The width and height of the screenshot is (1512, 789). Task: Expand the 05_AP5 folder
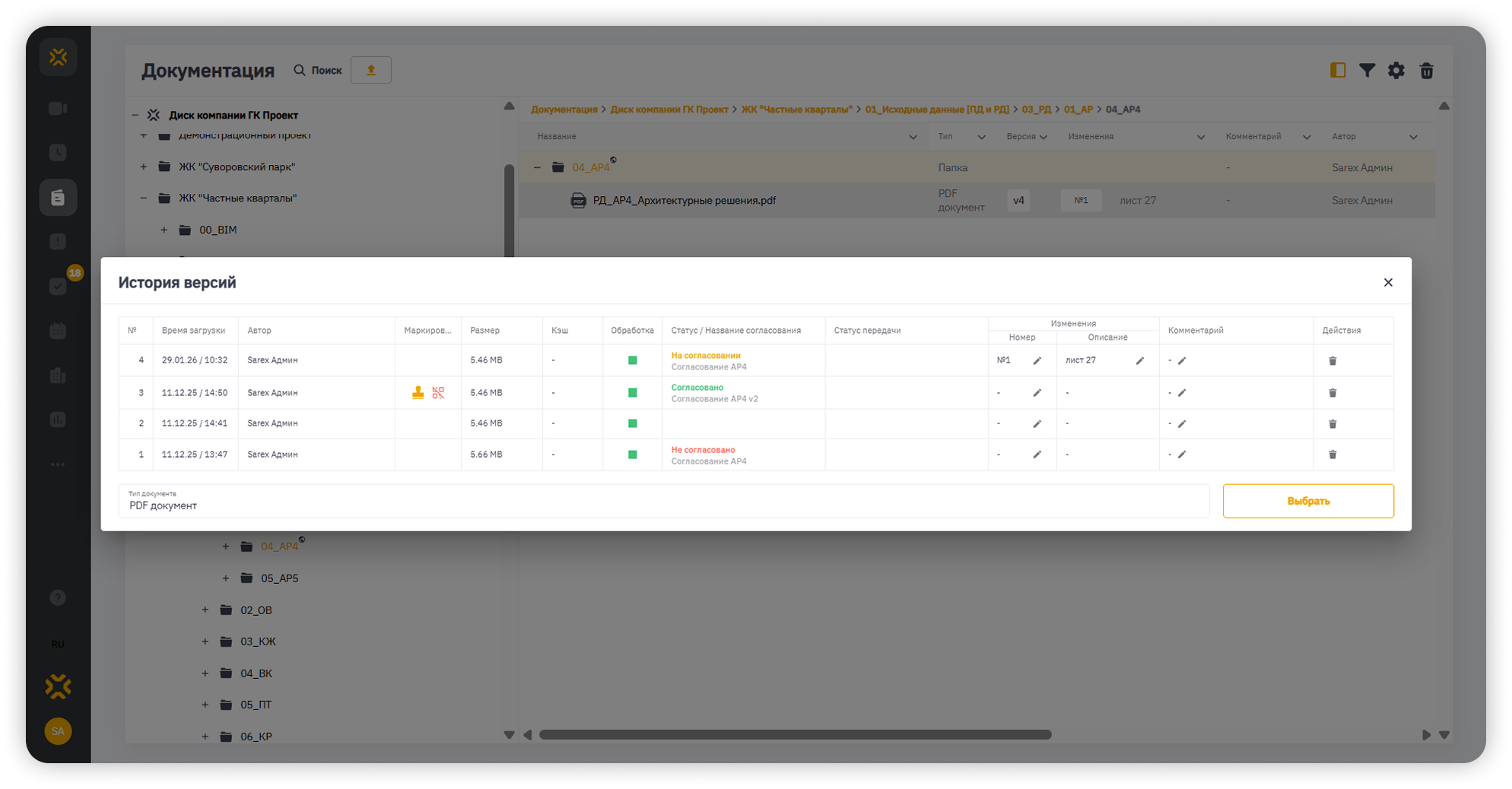[226, 578]
